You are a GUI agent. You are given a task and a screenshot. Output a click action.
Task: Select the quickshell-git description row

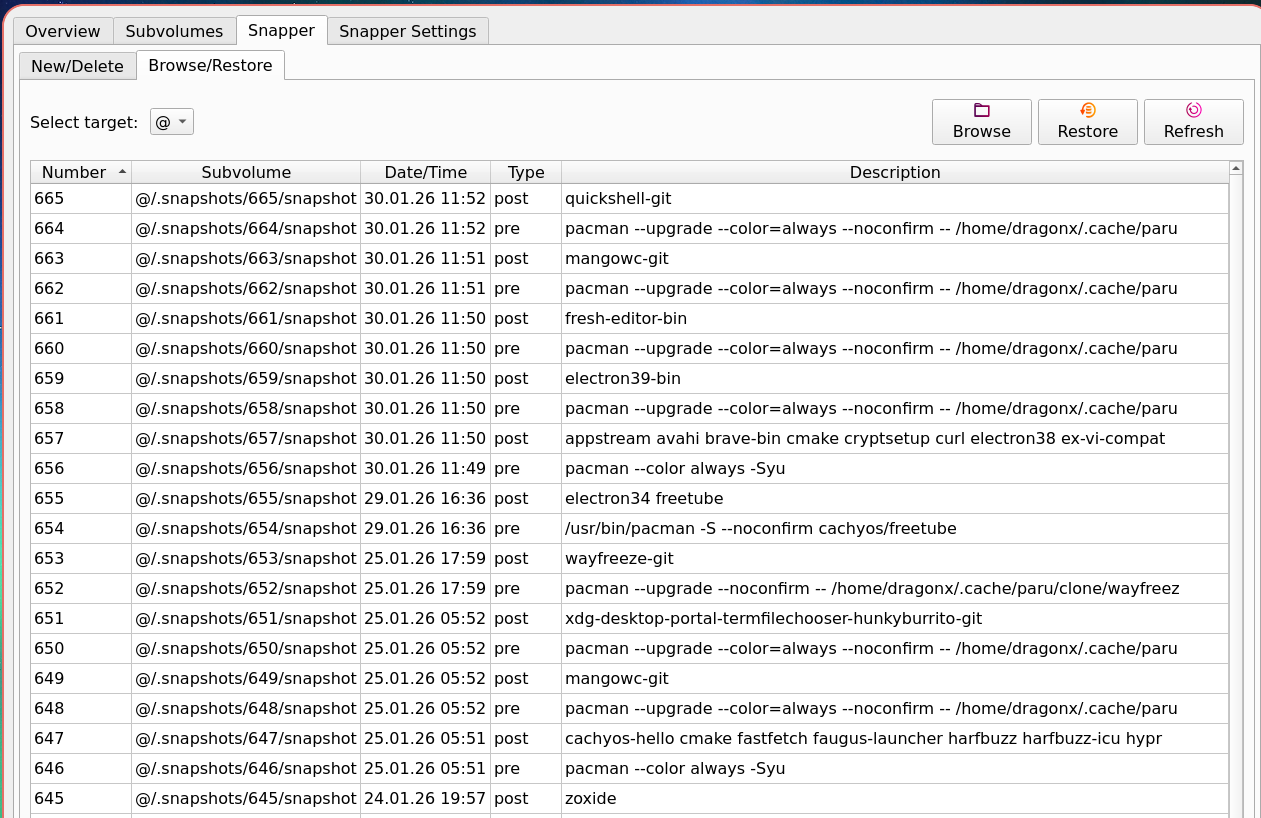click(x=895, y=198)
